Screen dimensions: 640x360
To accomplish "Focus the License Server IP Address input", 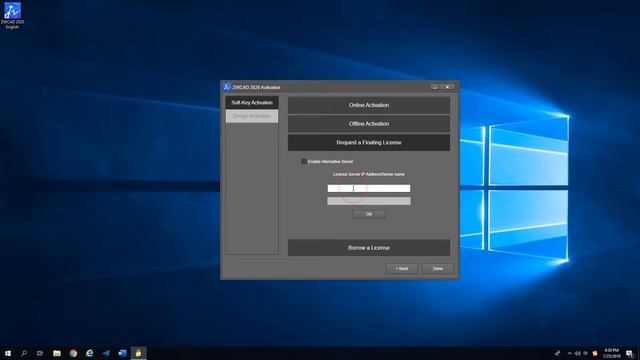I will click(x=369, y=188).
